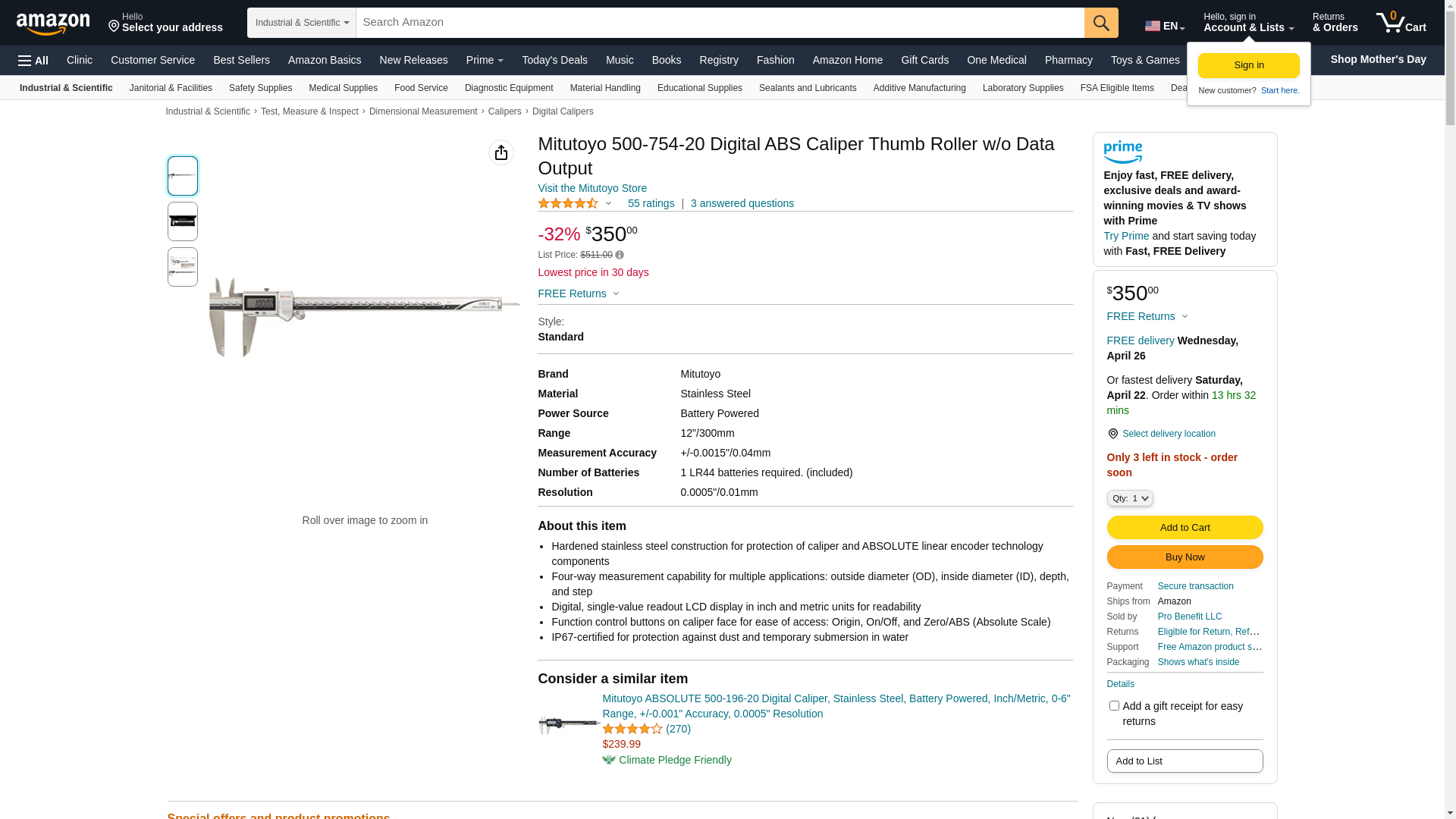Click the share icon above product image
Screen dimensions: 1456x819
[x=500, y=152]
